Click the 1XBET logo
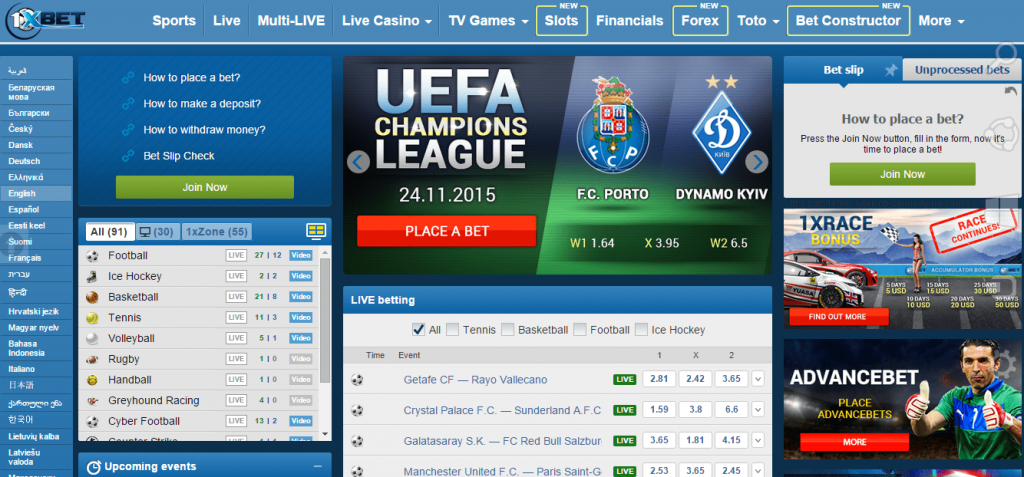Screen dimensions: 1024x477 (44, 20)
